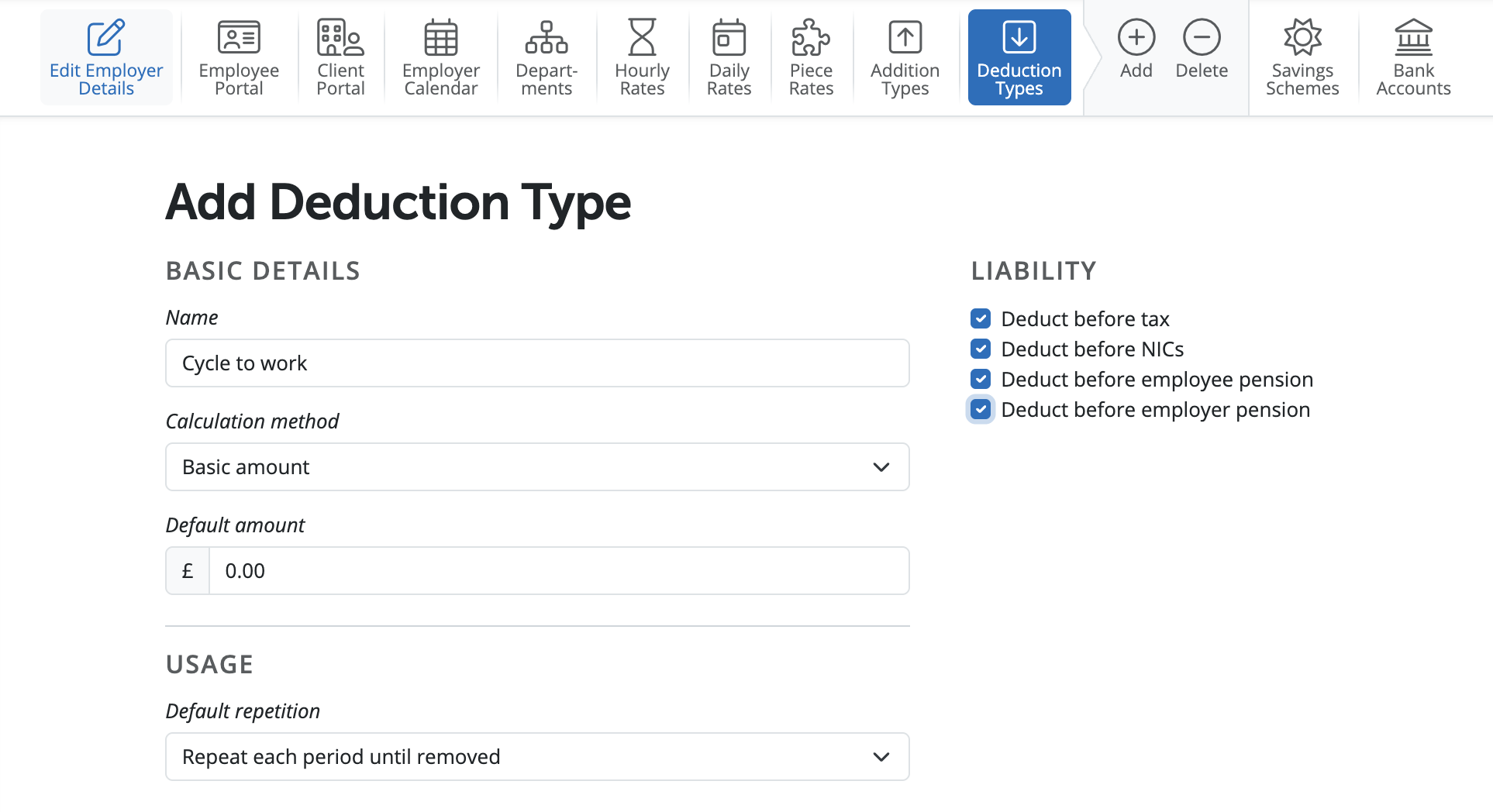Open Daily Rates settings
Screen dimensions: 1493x812
(729, 57)
